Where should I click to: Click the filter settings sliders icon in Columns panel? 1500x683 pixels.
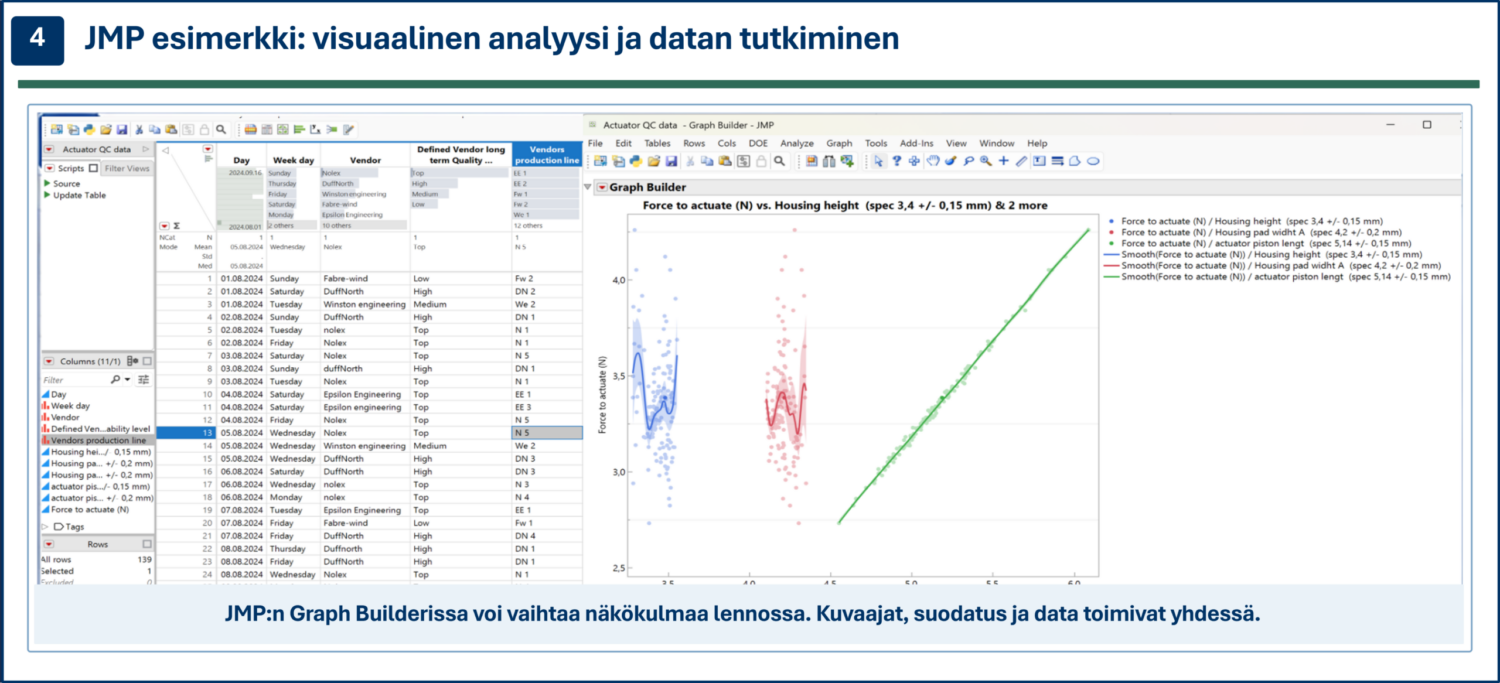coord(143,380)
